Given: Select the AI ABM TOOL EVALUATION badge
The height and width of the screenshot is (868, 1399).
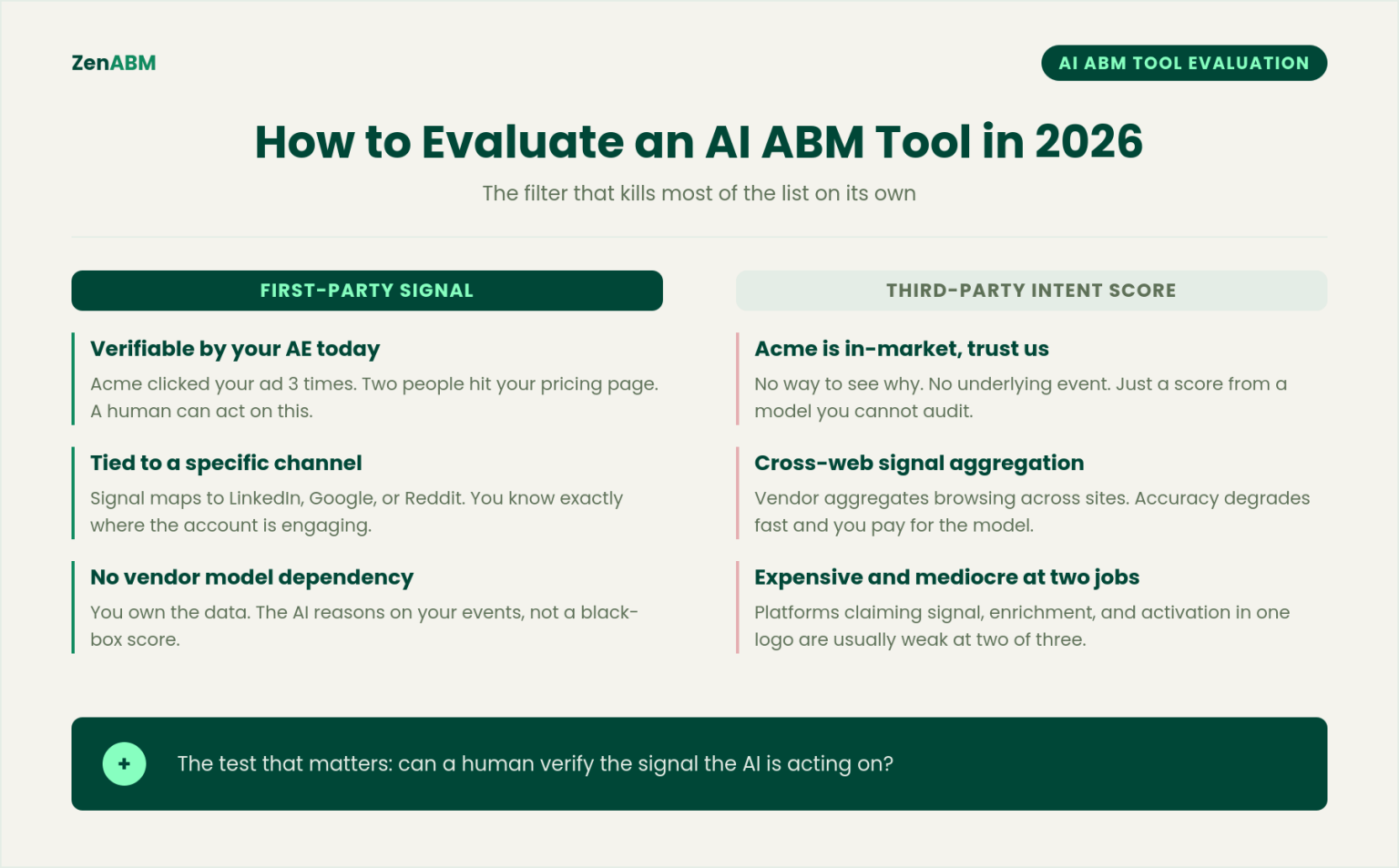Looking at the screenshot, I should point(1184,63).
